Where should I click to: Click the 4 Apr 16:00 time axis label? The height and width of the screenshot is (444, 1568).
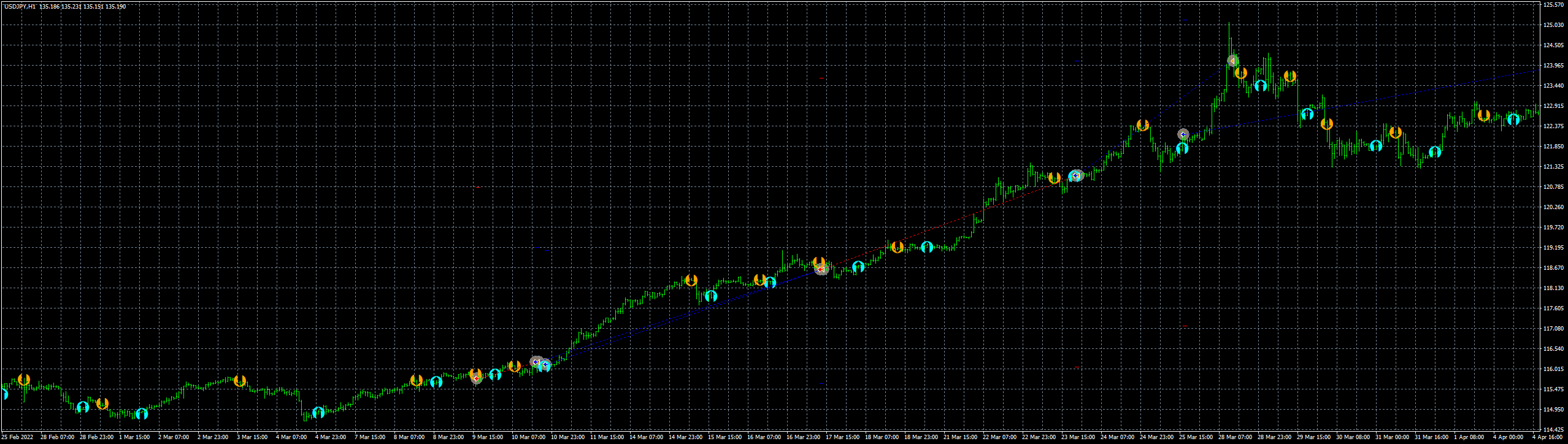pyautogui.click(x=1547, y=437)
